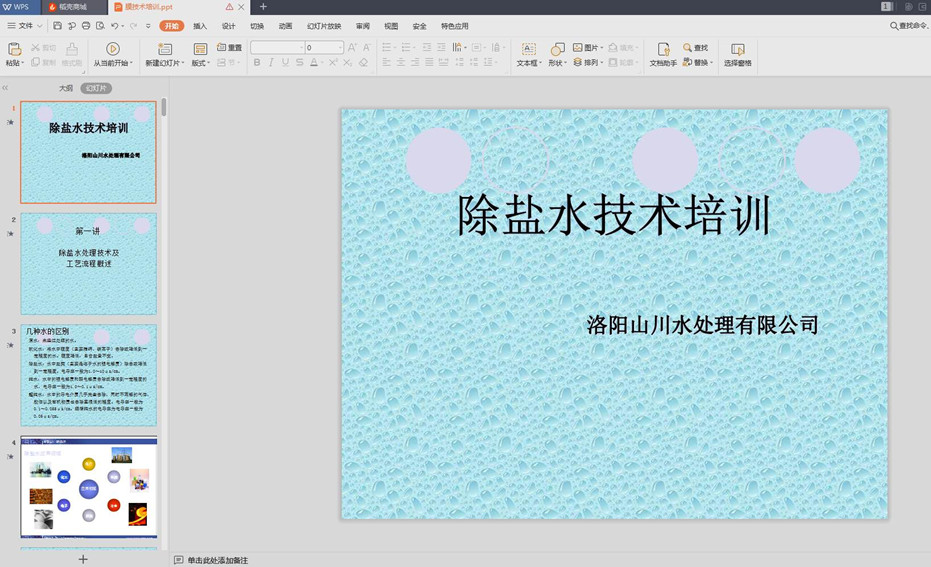Switch sidebar to 大纲 outline view
The height and width of the screenshot is (567, 931).
point(66,88)
